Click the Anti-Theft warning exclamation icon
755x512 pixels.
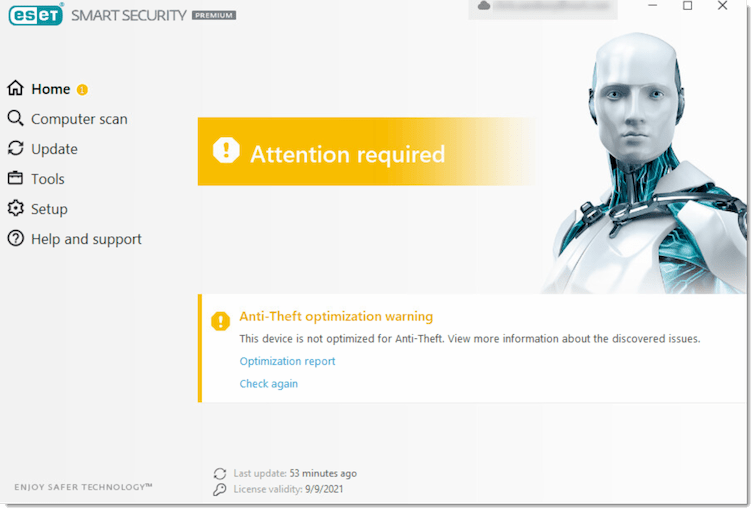(221, 321)
